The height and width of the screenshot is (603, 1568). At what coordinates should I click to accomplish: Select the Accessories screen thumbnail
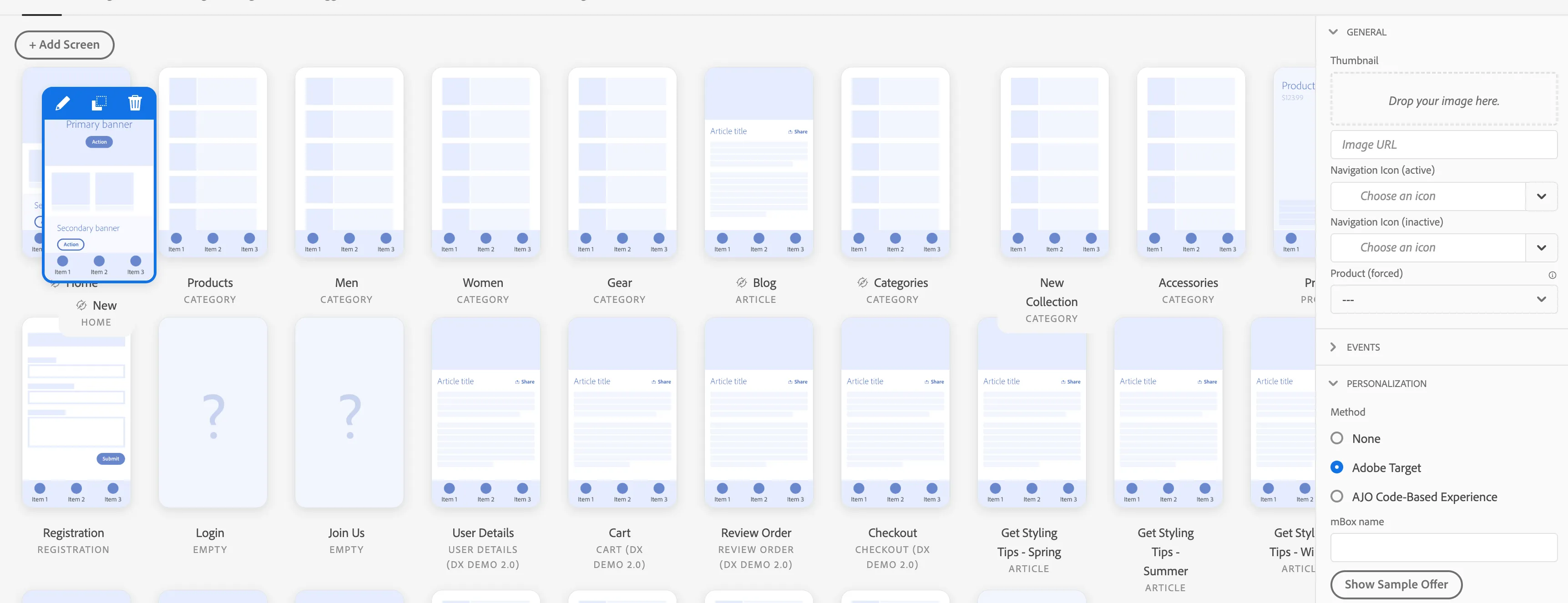point(1191,162)
